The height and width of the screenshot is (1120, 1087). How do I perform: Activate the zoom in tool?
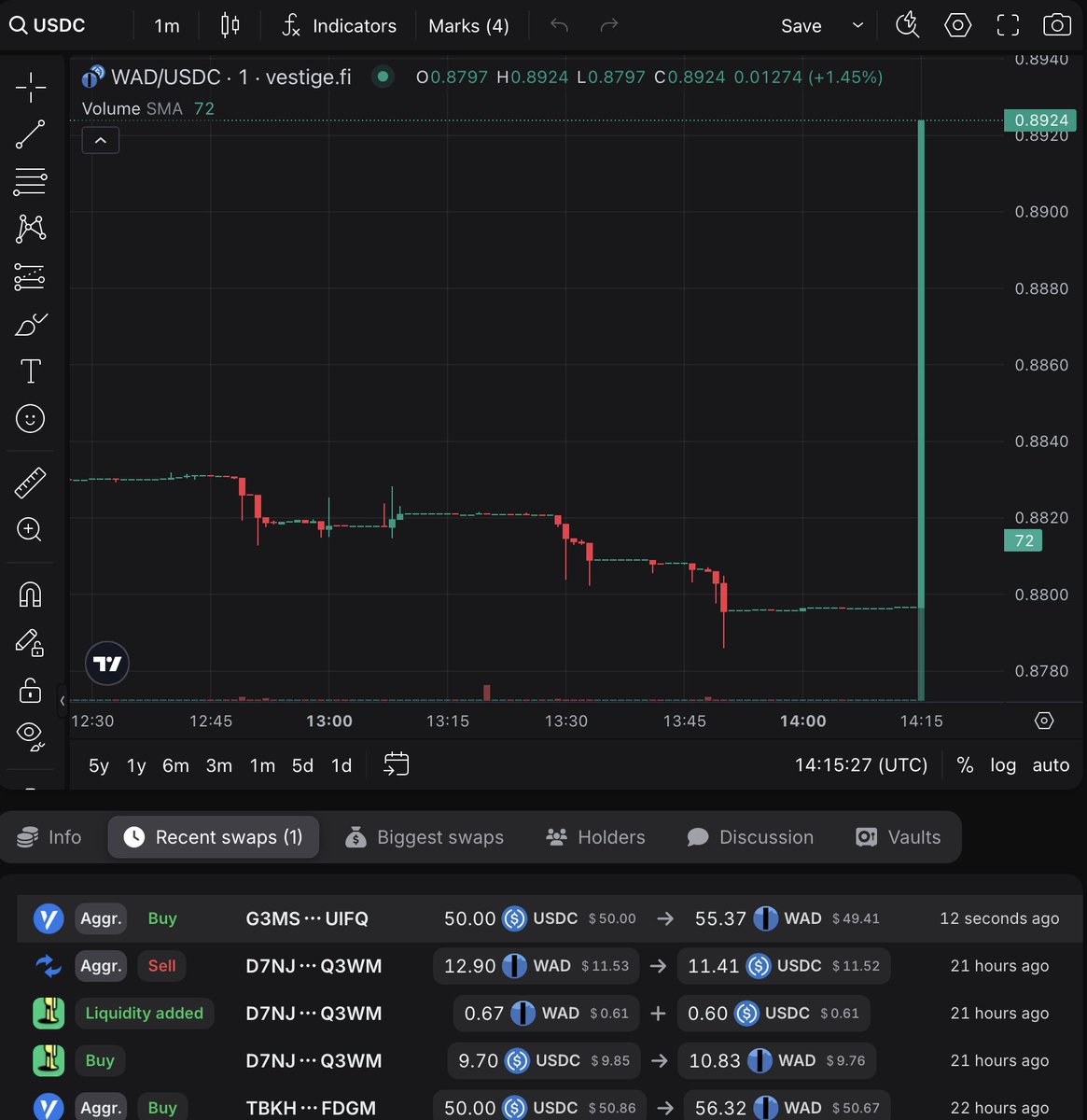30,530
